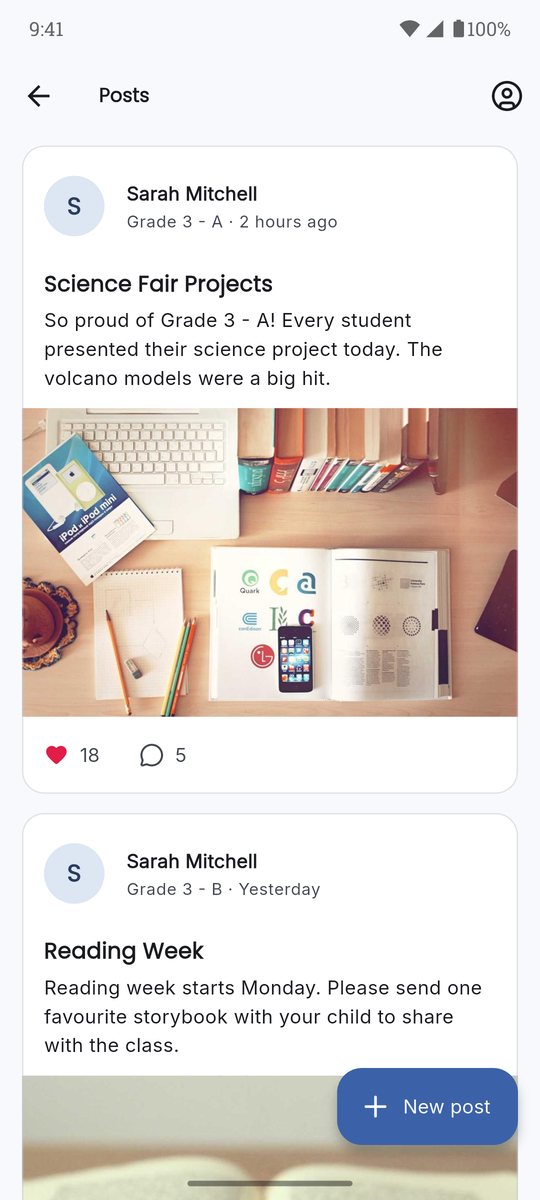Tap the 5 comments count
Viewport: 540px width, 1200px height.
tap(181, 755)
